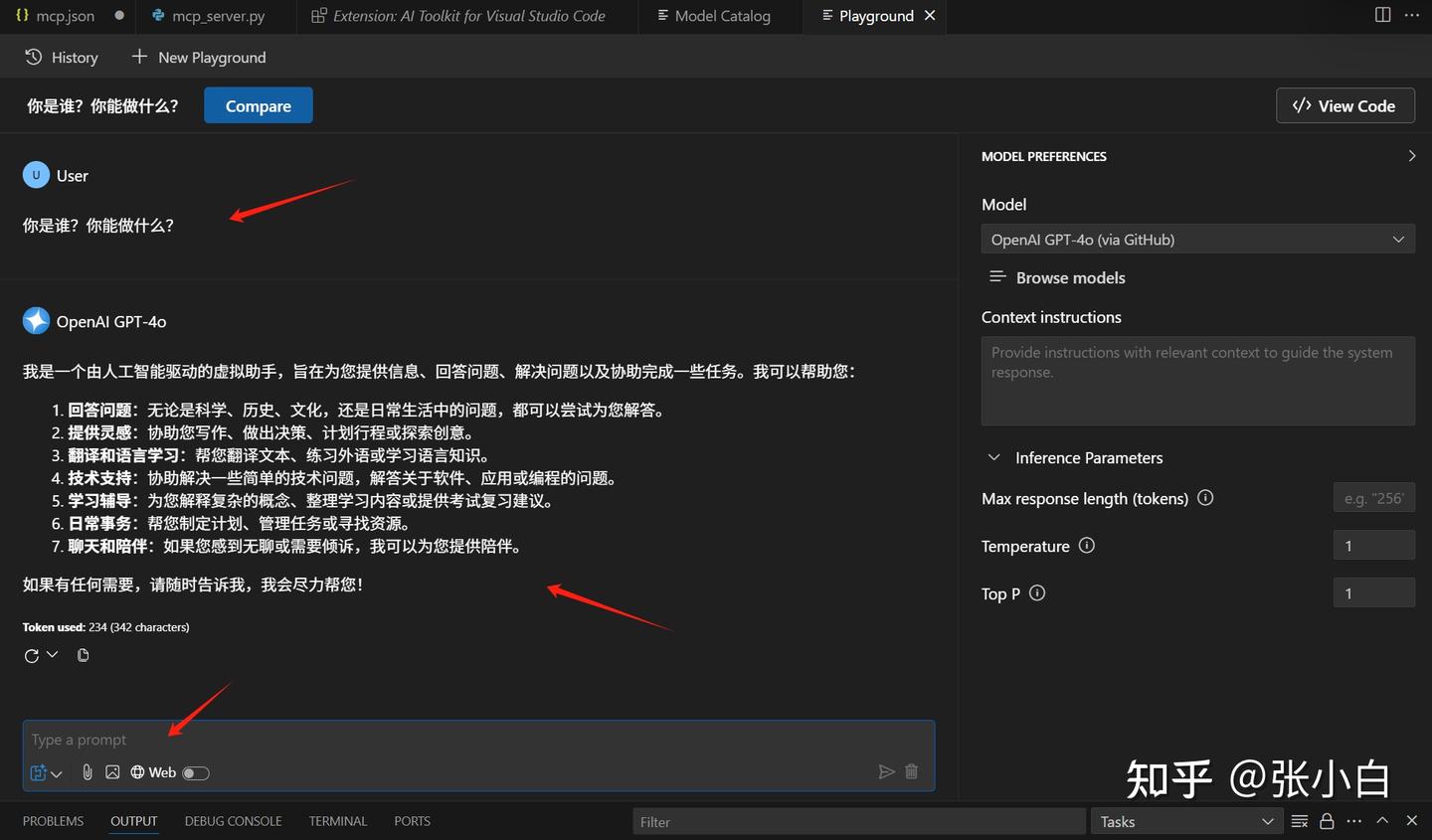Switch to the TERMINAL panel tab
1432x840 pixels.
tap(338, 821)
